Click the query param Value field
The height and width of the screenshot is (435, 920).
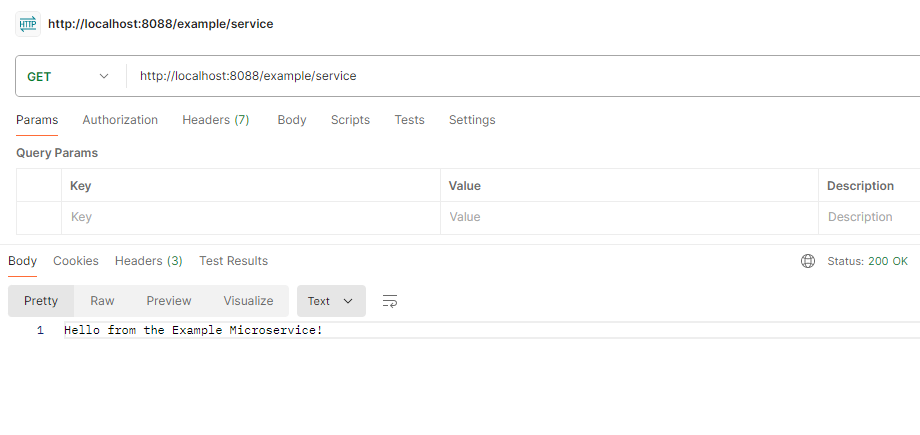click(x=628, y=217)
